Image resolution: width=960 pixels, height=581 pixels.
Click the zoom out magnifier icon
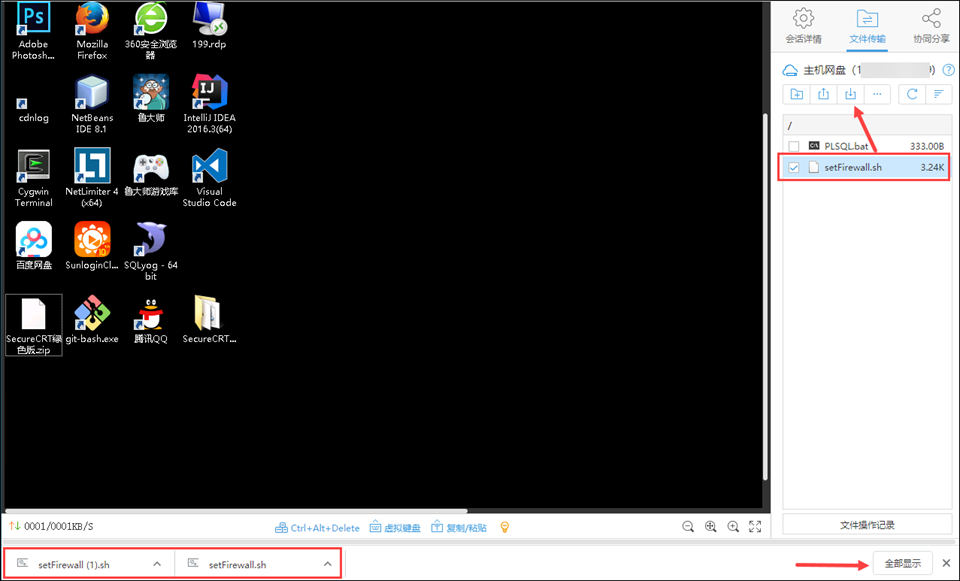688,527
